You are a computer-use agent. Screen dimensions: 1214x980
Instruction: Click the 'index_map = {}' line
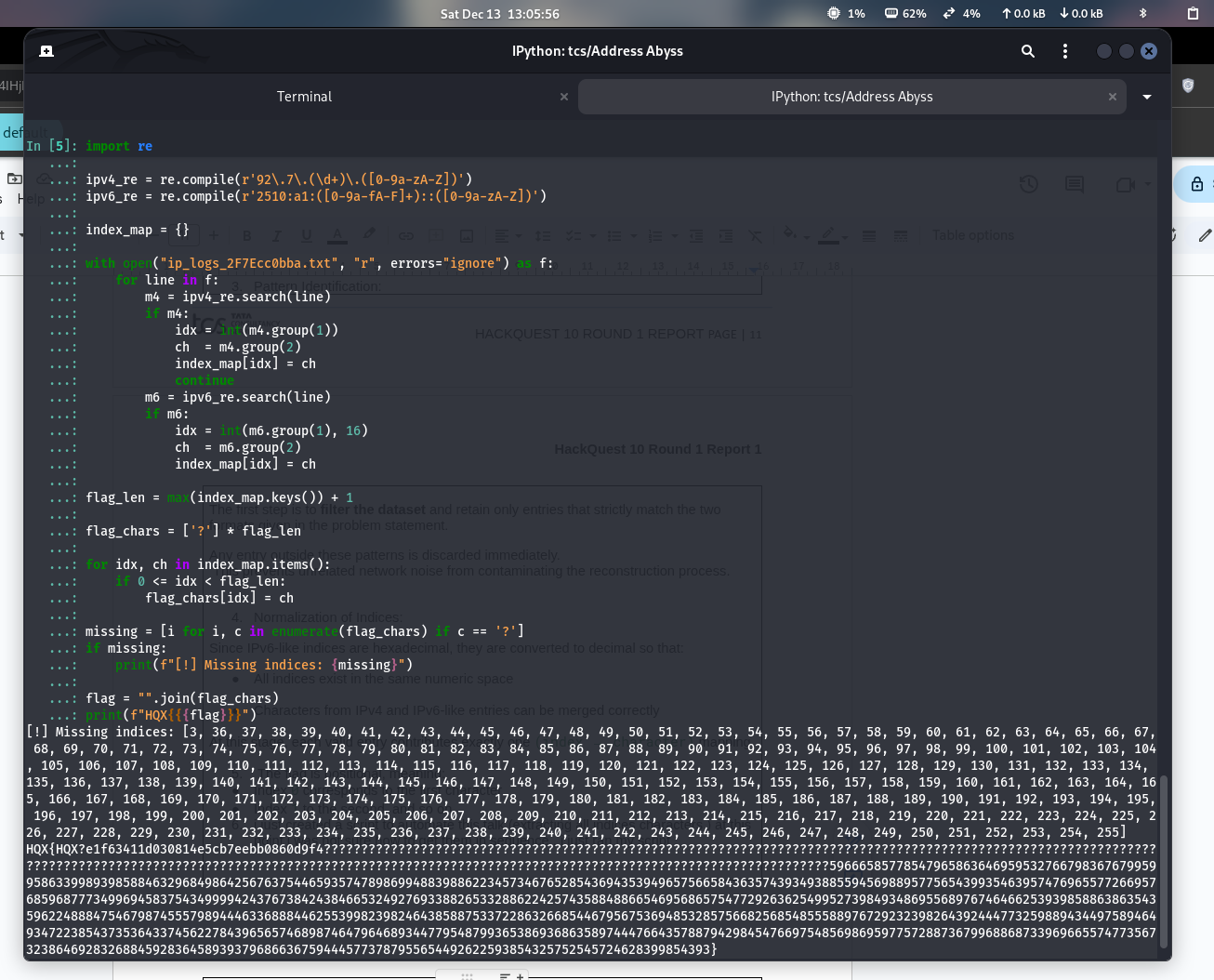tap(138, 230)
